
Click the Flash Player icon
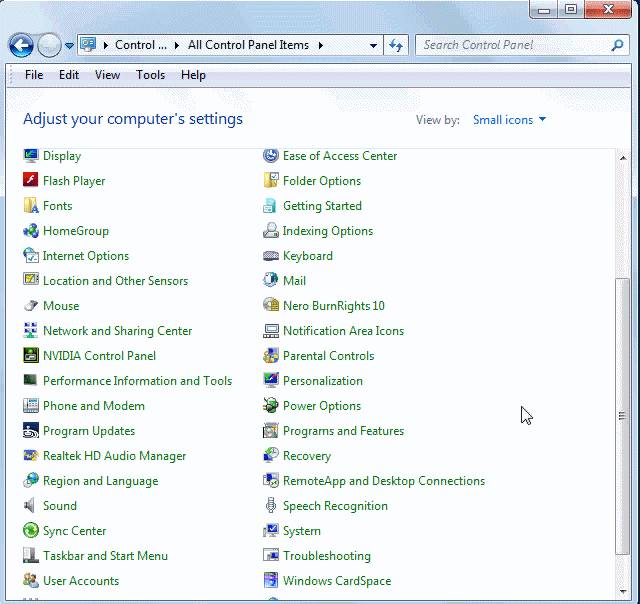pos(31,181)
